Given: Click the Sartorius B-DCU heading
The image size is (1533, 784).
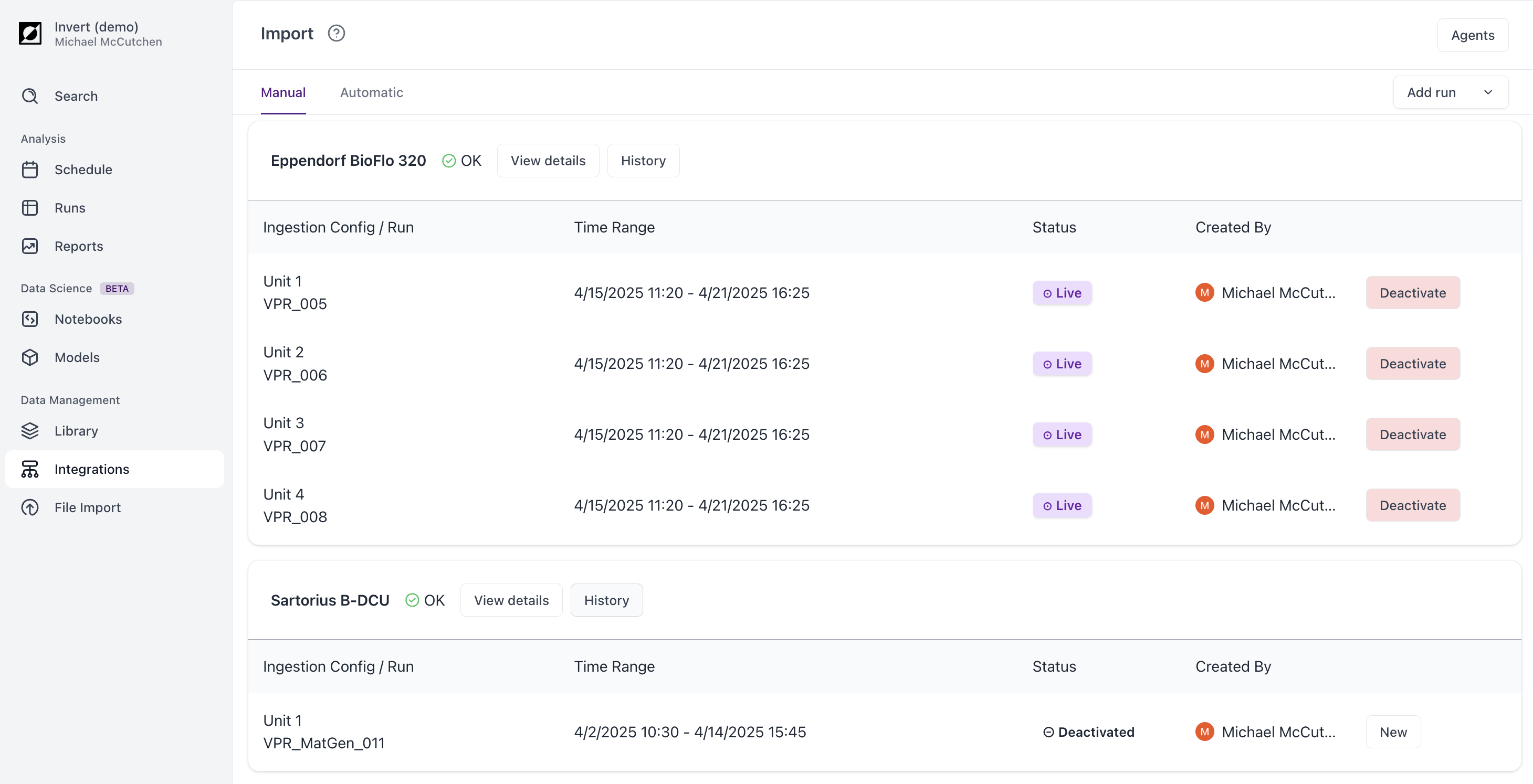Looking at the screenshot, I should pos(330,600).
